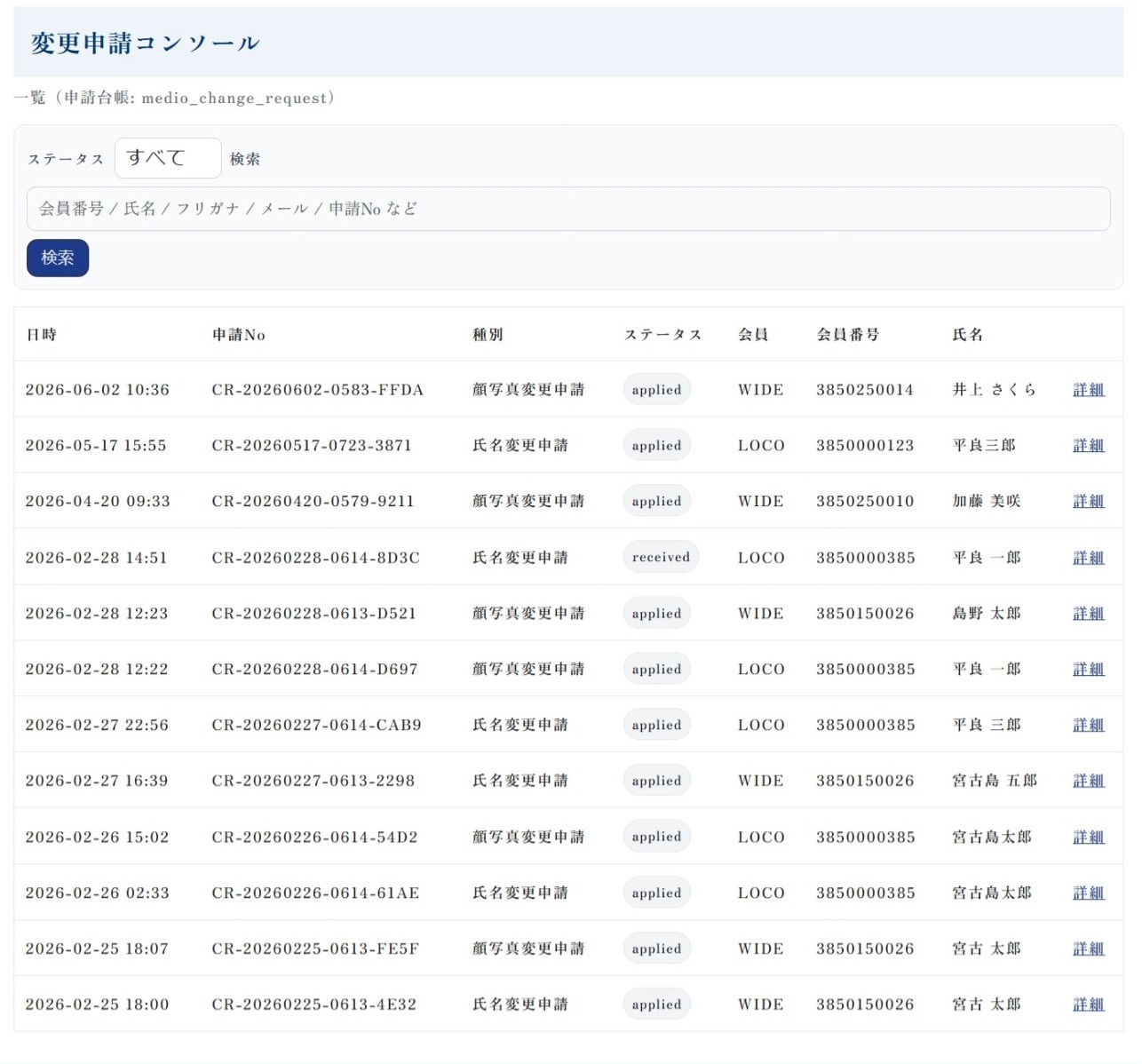Click the name 島野 太郎
Viewport: 1142px width, 1064px height.
[x=987, y=614]
